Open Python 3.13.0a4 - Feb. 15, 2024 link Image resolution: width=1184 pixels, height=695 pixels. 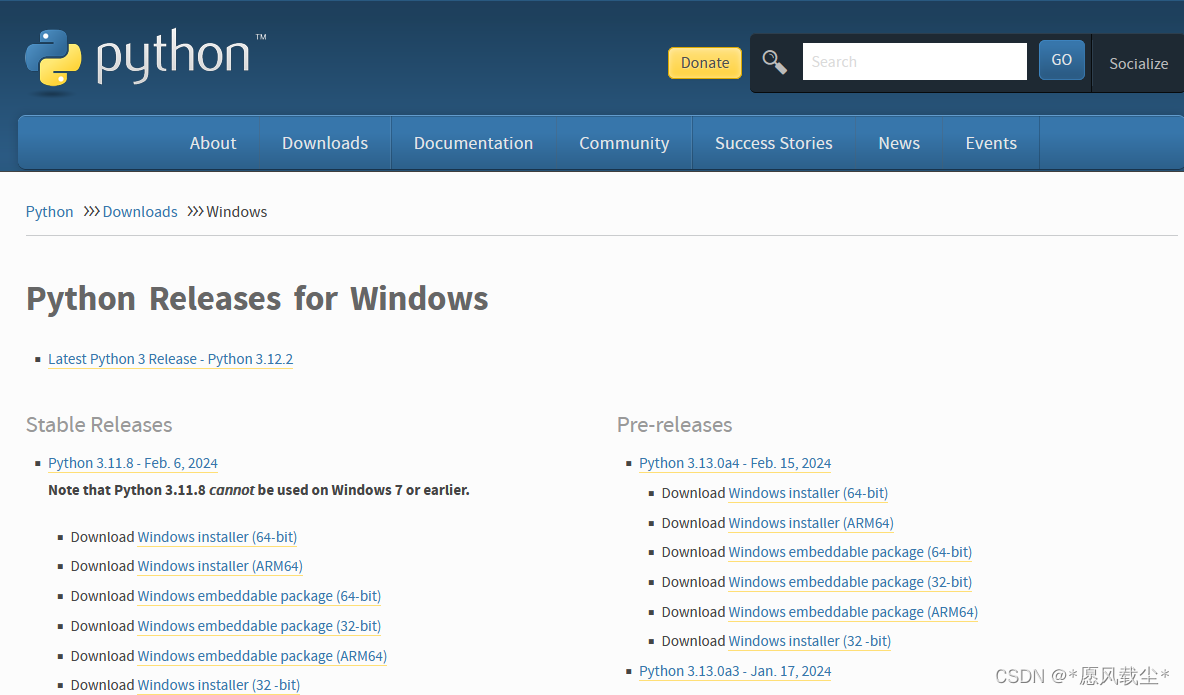click(735, 463)
